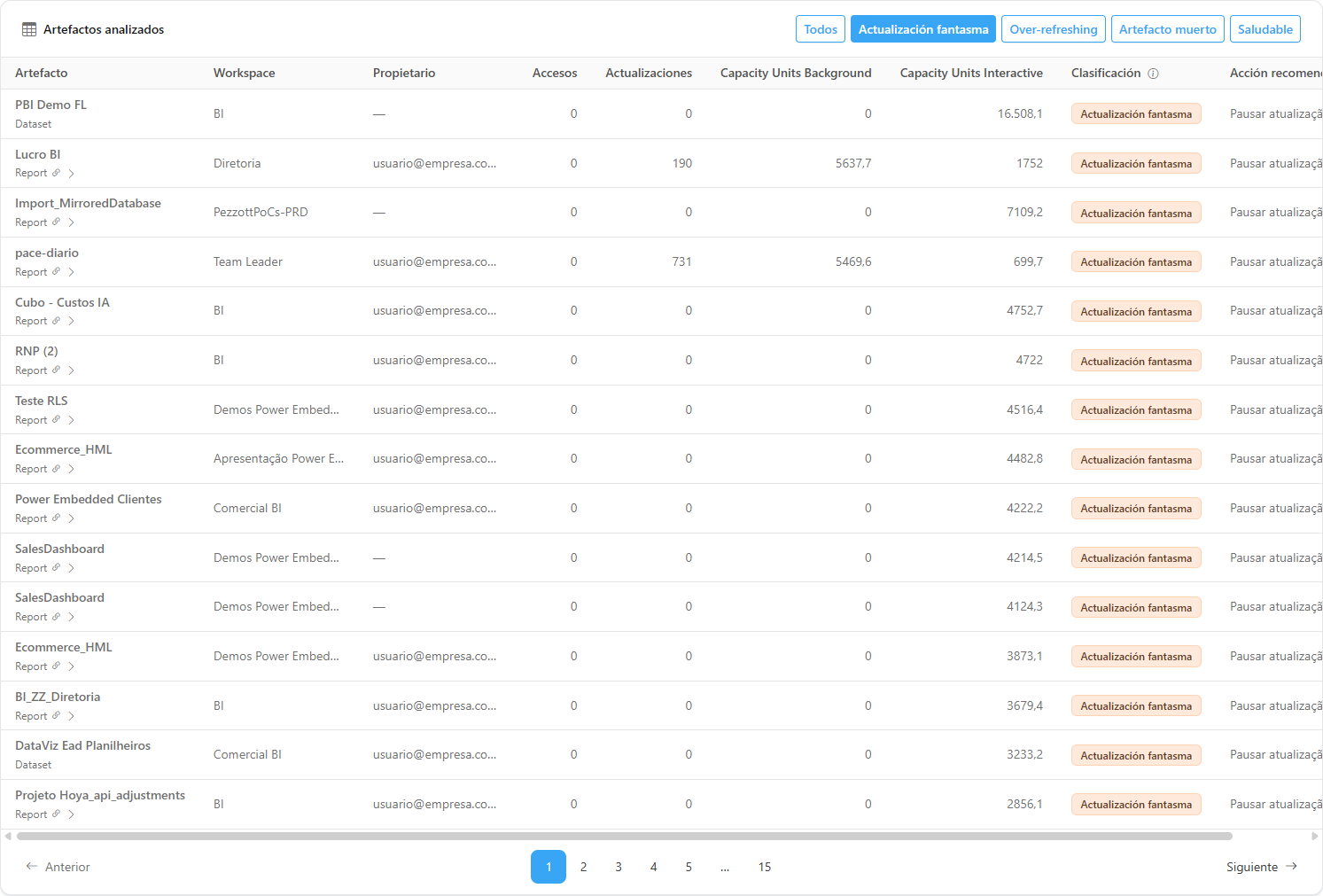Expand the Lucro BI row chevron
Image resolution: width=1323 pixels, height=896 pixels.
click(72, 174)
